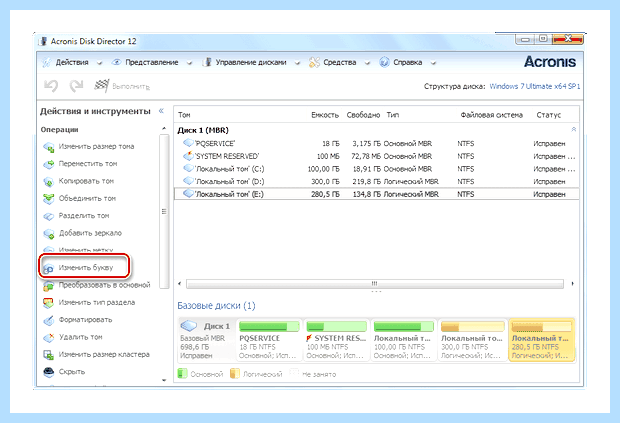The image size is (620, 423).
Task: Click the volume list horizontal scrollbar
Action: (x=374, y=284)
